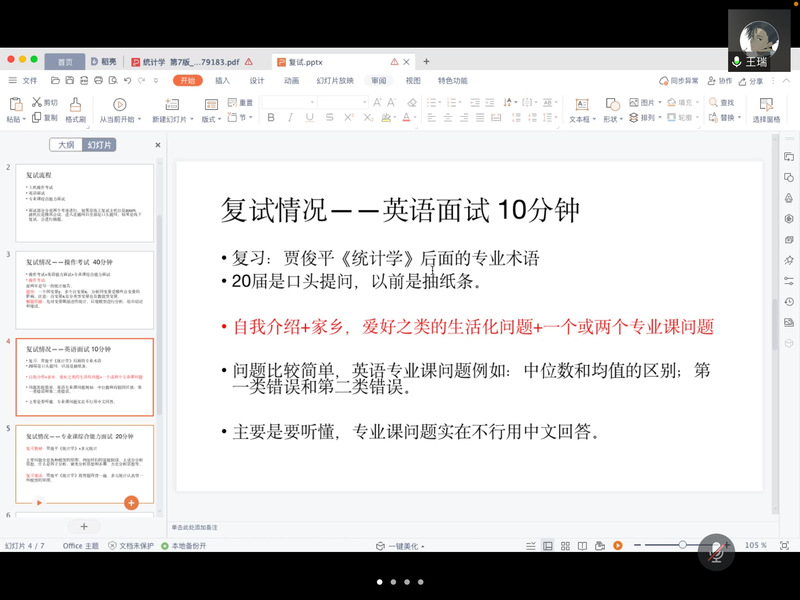Expand the 新建幻灯片 dropdown

pos(191,119)
